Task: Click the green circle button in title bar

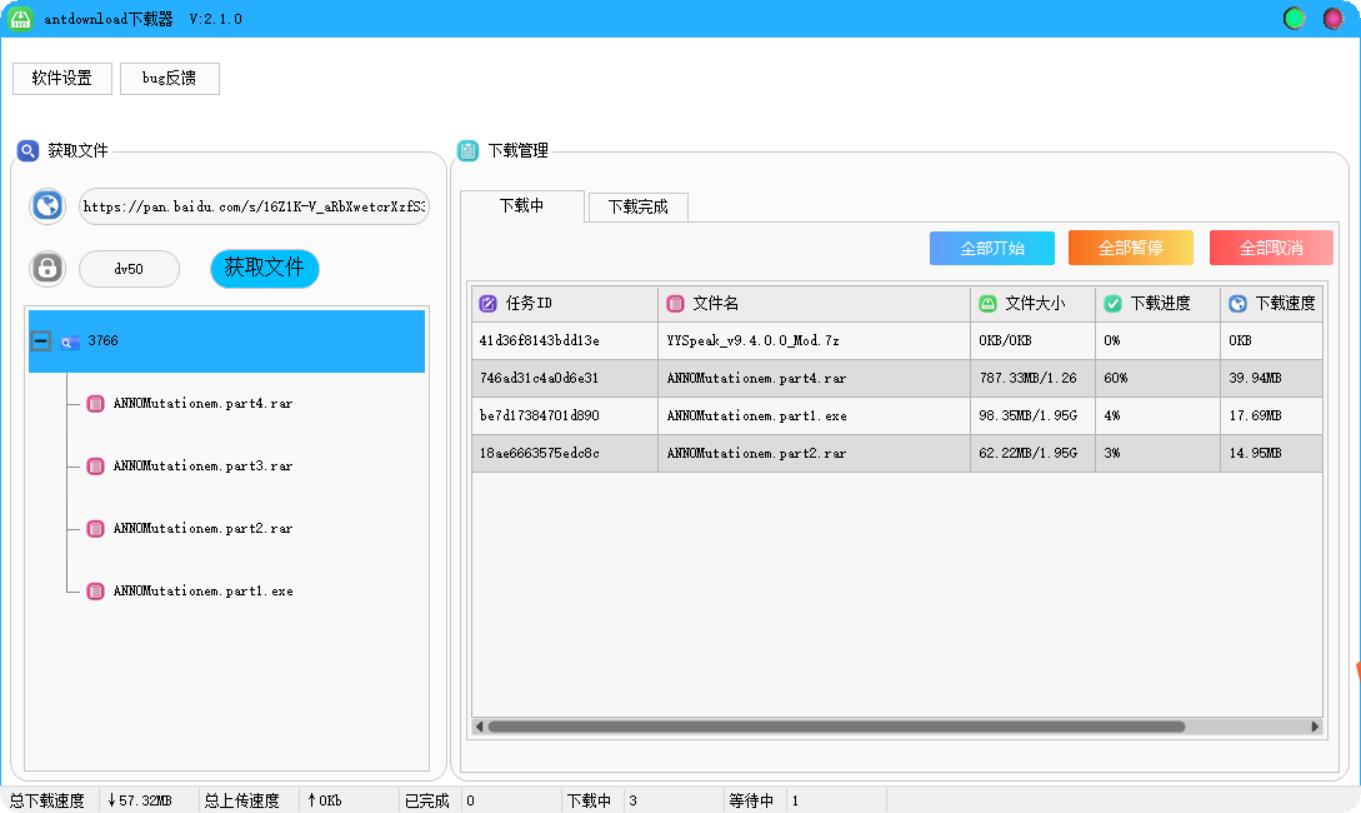Action: (x=1294, y=18)
